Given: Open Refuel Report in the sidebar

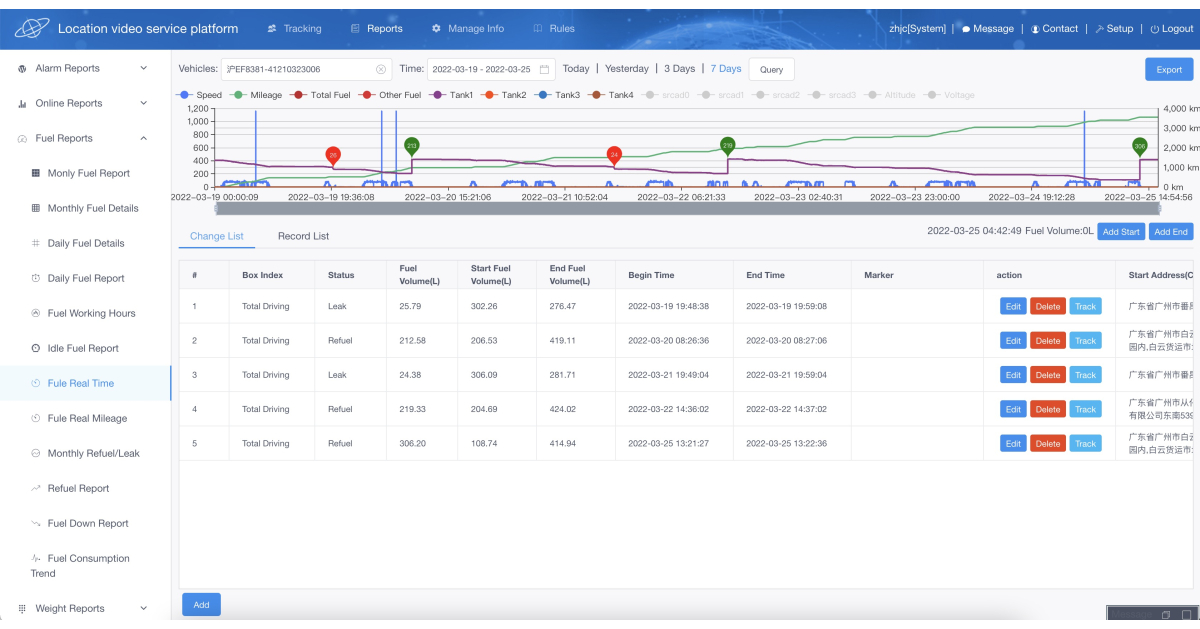Looking at the screenshot, I should 78,488.
